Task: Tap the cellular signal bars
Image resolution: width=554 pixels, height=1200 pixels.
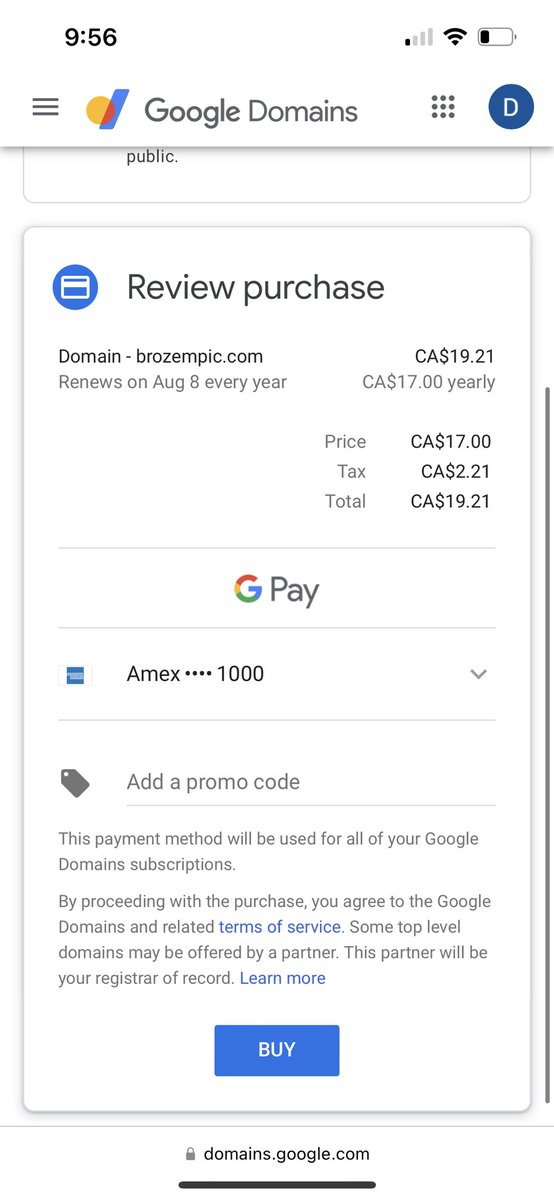Action: tap(419, 38)
